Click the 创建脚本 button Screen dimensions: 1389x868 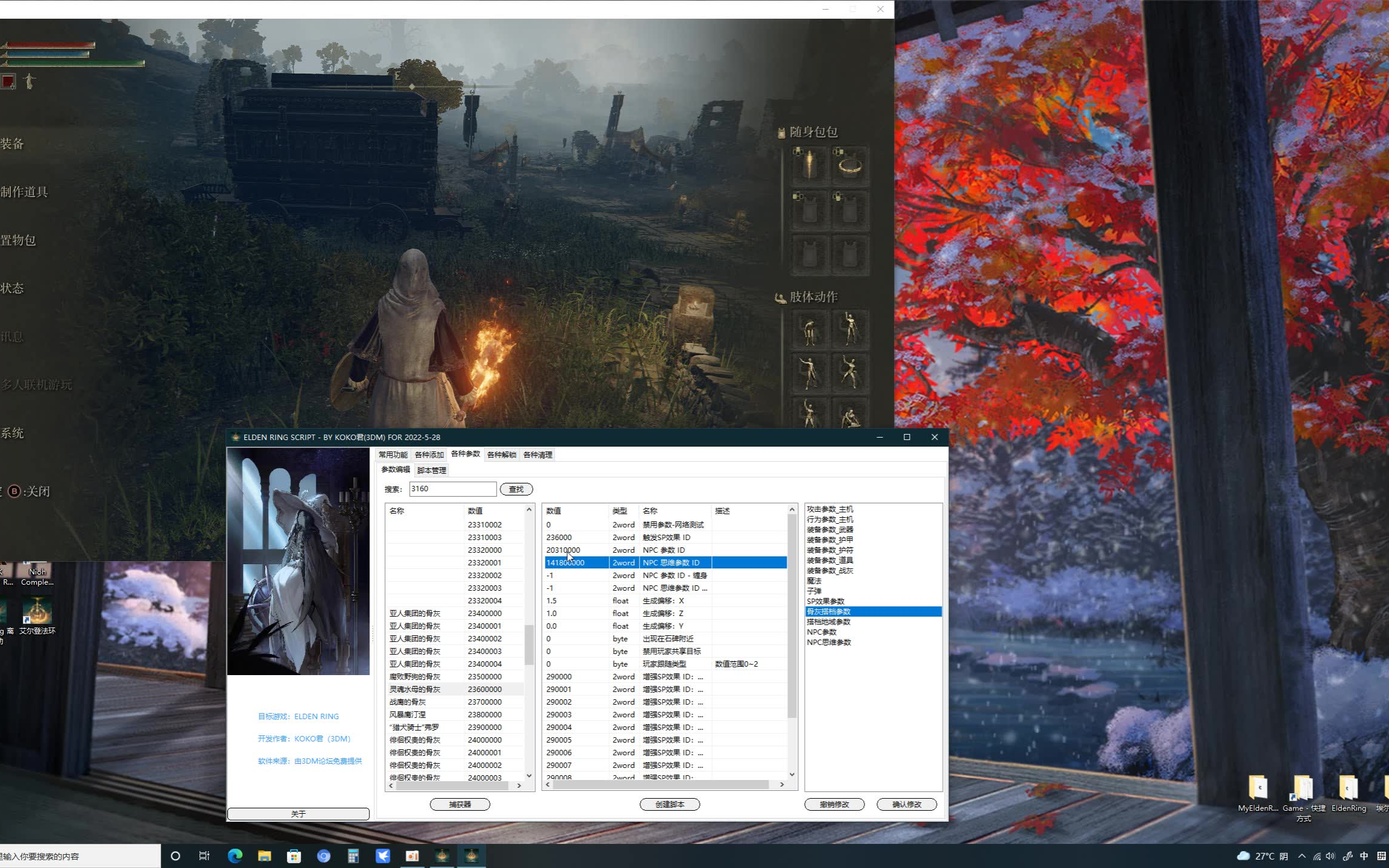point(669,804)
